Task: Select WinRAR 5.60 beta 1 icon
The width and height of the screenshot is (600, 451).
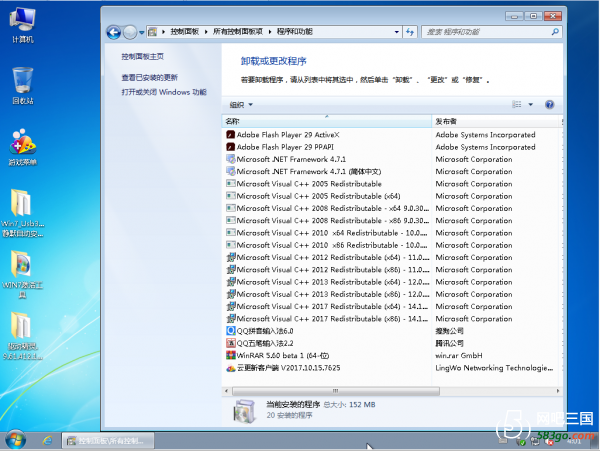Action: click(x=230, y=355)
